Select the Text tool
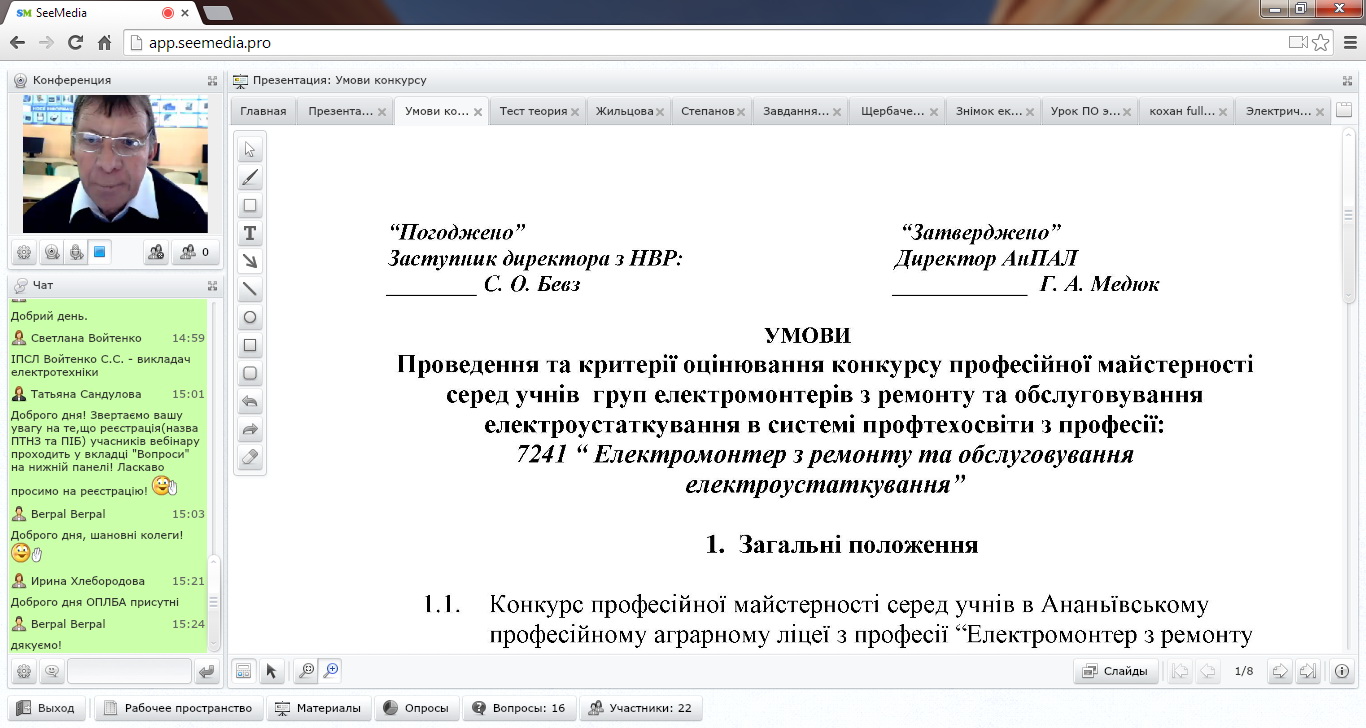The width and height of the screenshot is (1366, 728). pyautogui.click(x=250, y=234)
